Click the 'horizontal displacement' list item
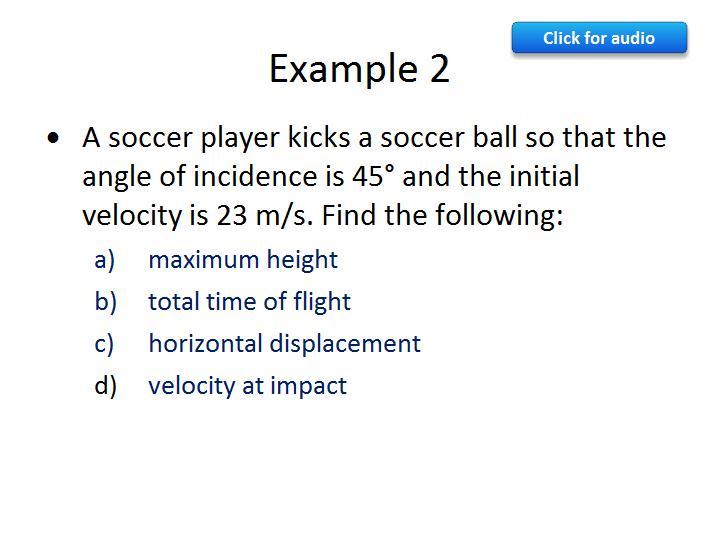720x540 pixels. [x=284, y=344]
